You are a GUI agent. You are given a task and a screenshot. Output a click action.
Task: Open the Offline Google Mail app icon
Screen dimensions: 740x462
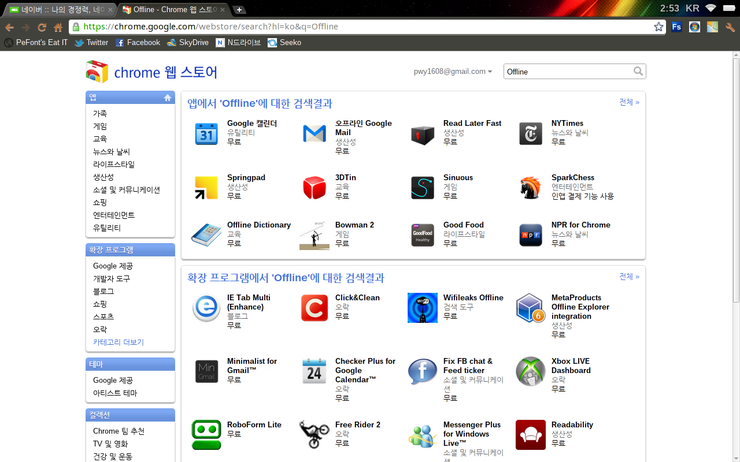click(314, 134)
